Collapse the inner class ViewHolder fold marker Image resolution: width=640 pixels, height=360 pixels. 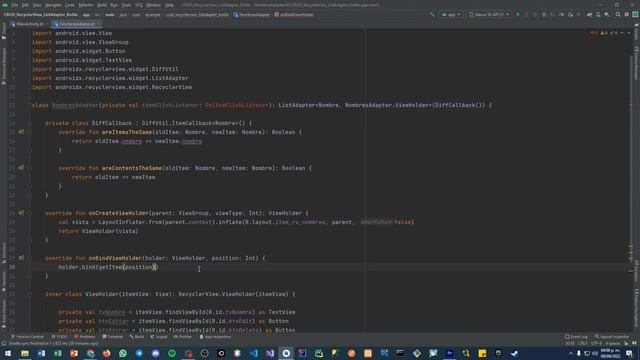click(29, 294)
